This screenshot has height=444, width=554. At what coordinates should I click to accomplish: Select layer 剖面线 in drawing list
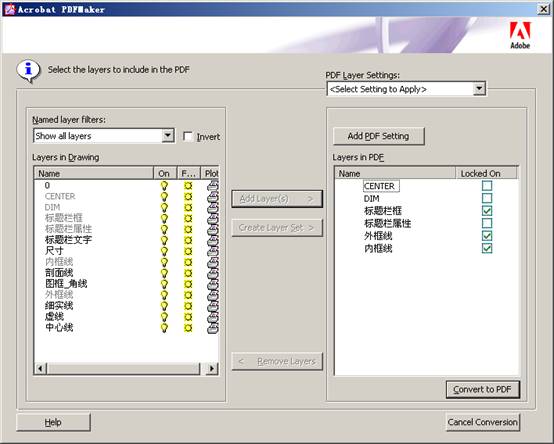pos(59,273)
